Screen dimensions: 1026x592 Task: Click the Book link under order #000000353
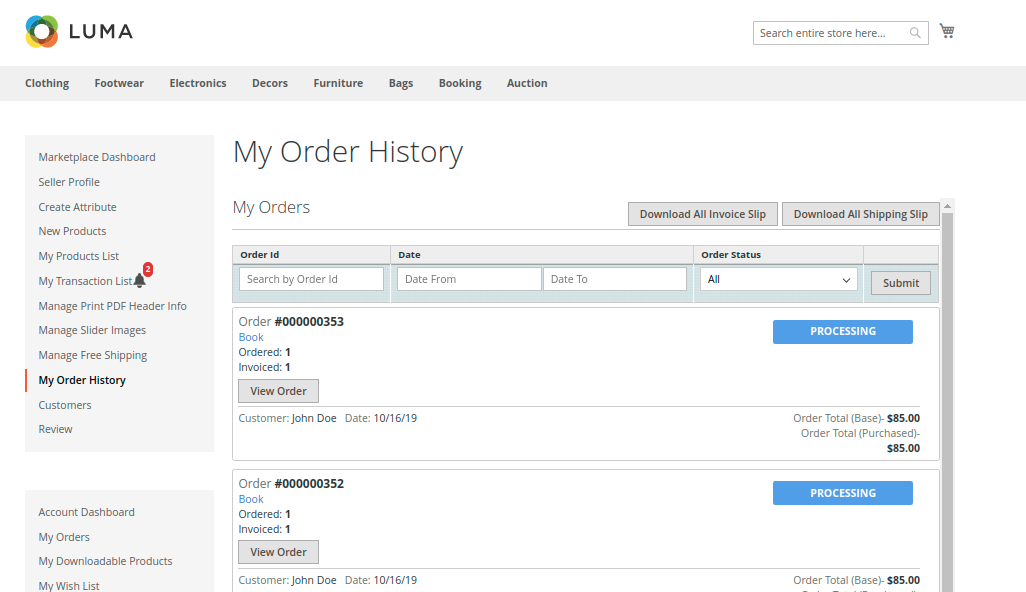[250, 337]
